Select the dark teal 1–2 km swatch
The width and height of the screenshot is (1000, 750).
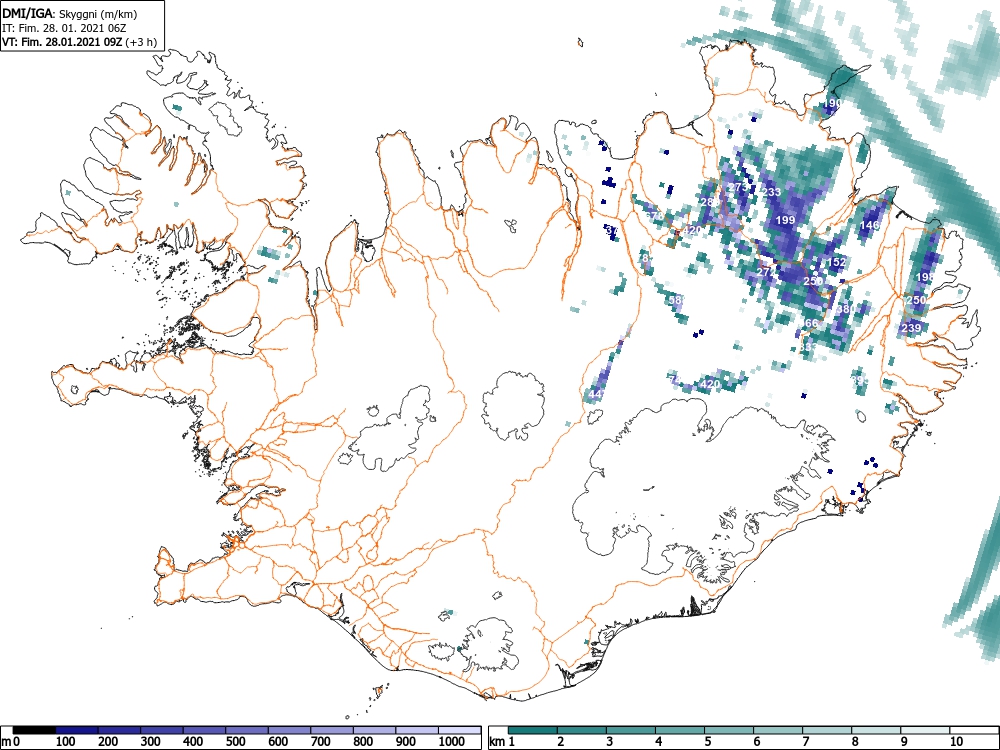[x=533, y=730]
